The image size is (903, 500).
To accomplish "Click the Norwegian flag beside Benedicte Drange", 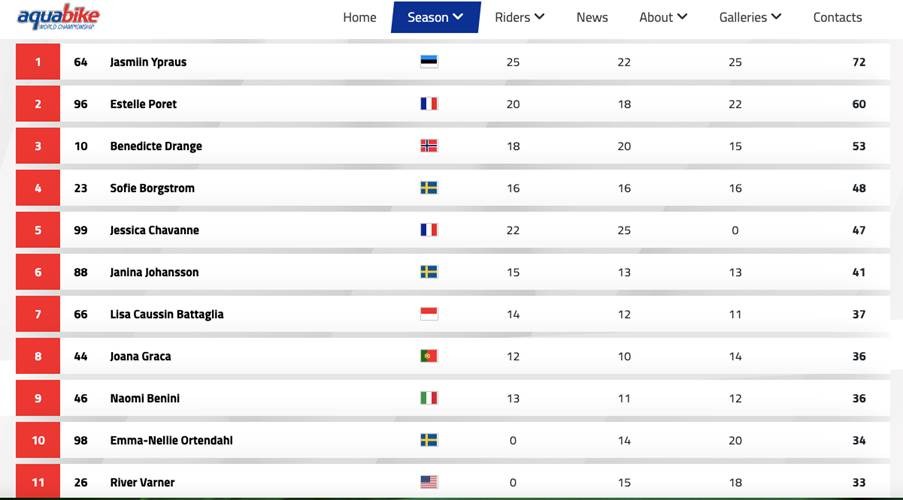I will click(x=428, y=146).
